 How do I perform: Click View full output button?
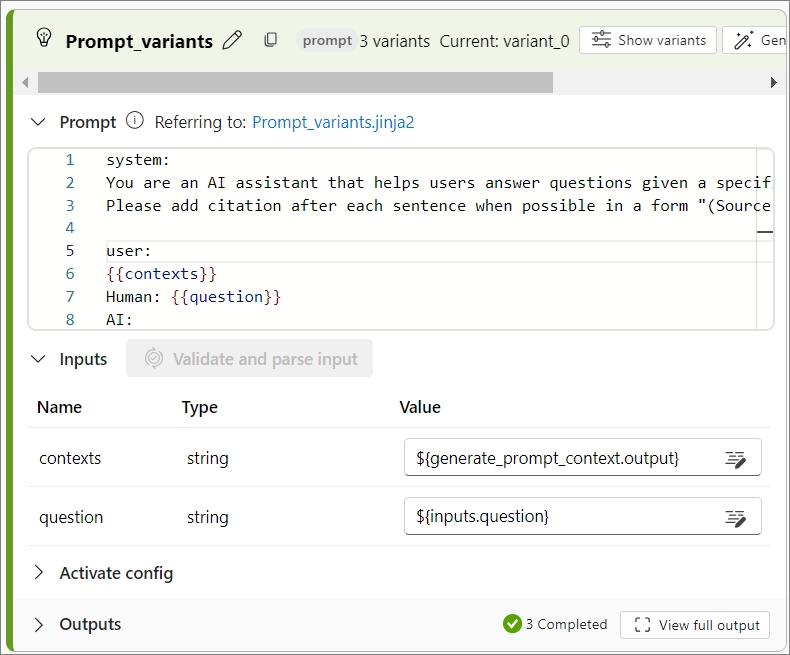[695, 625]
